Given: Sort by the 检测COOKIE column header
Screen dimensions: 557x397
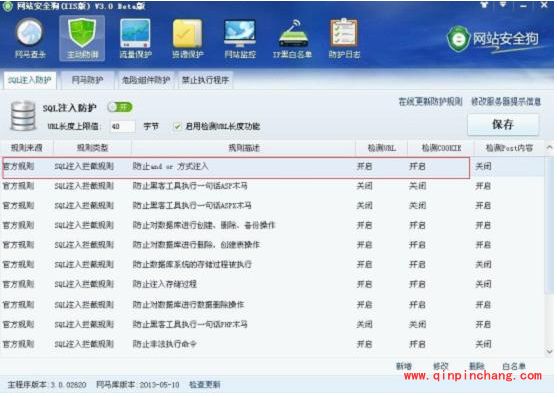Looking at the screenshot, I should [x=441, y=148].
